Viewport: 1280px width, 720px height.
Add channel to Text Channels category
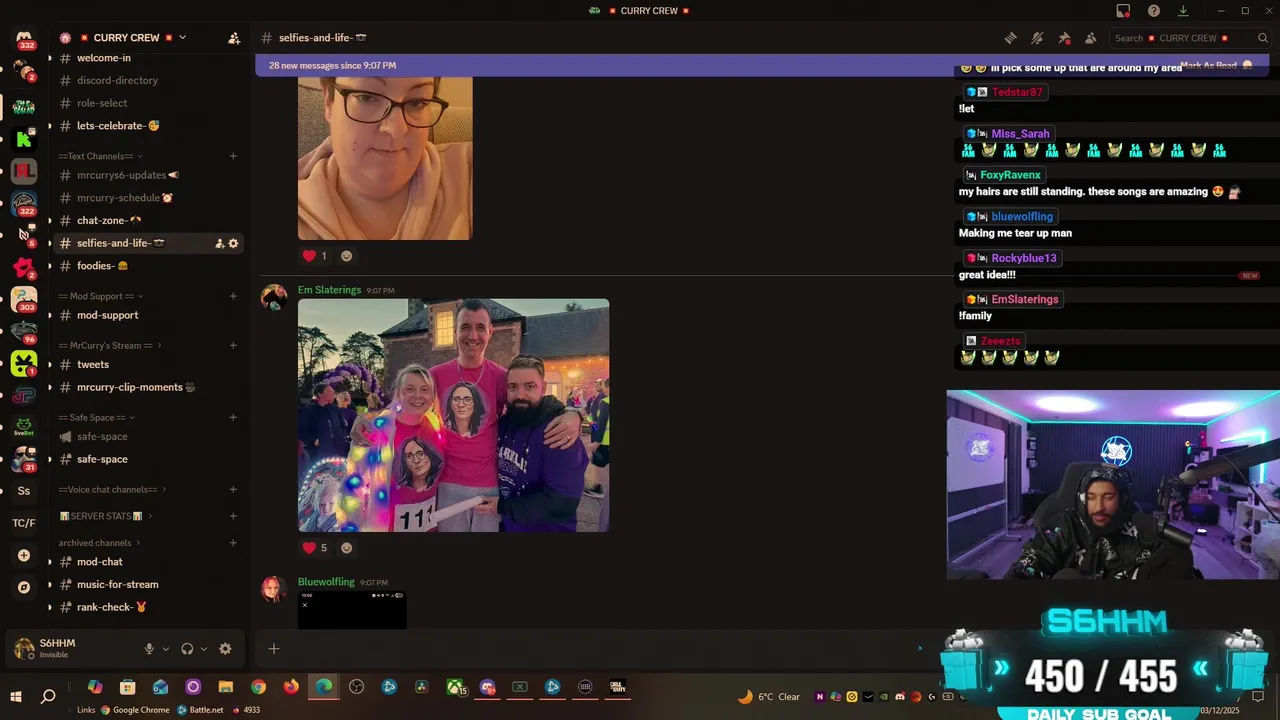233,156
